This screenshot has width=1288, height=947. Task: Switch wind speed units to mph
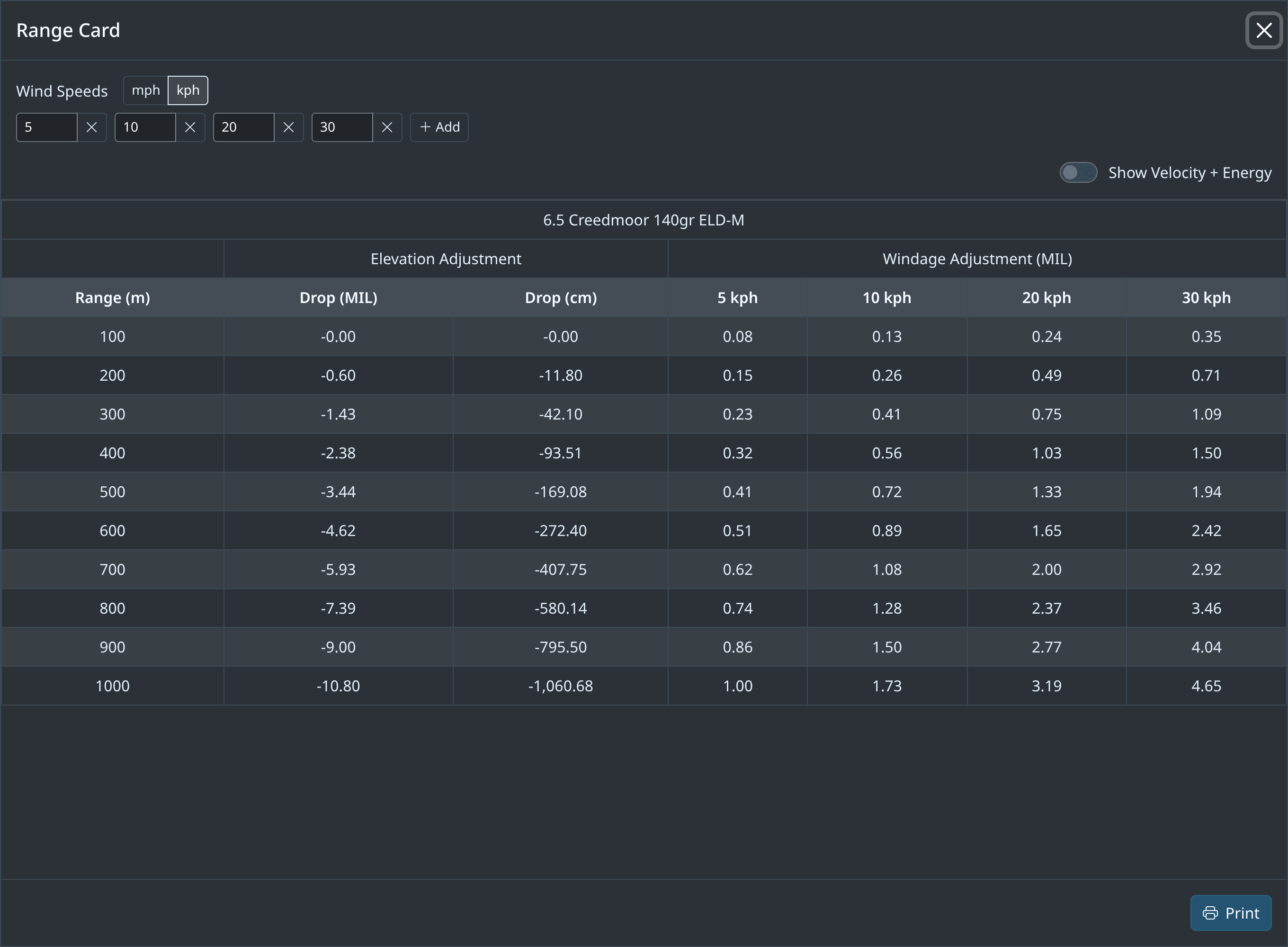pos(145,90)
